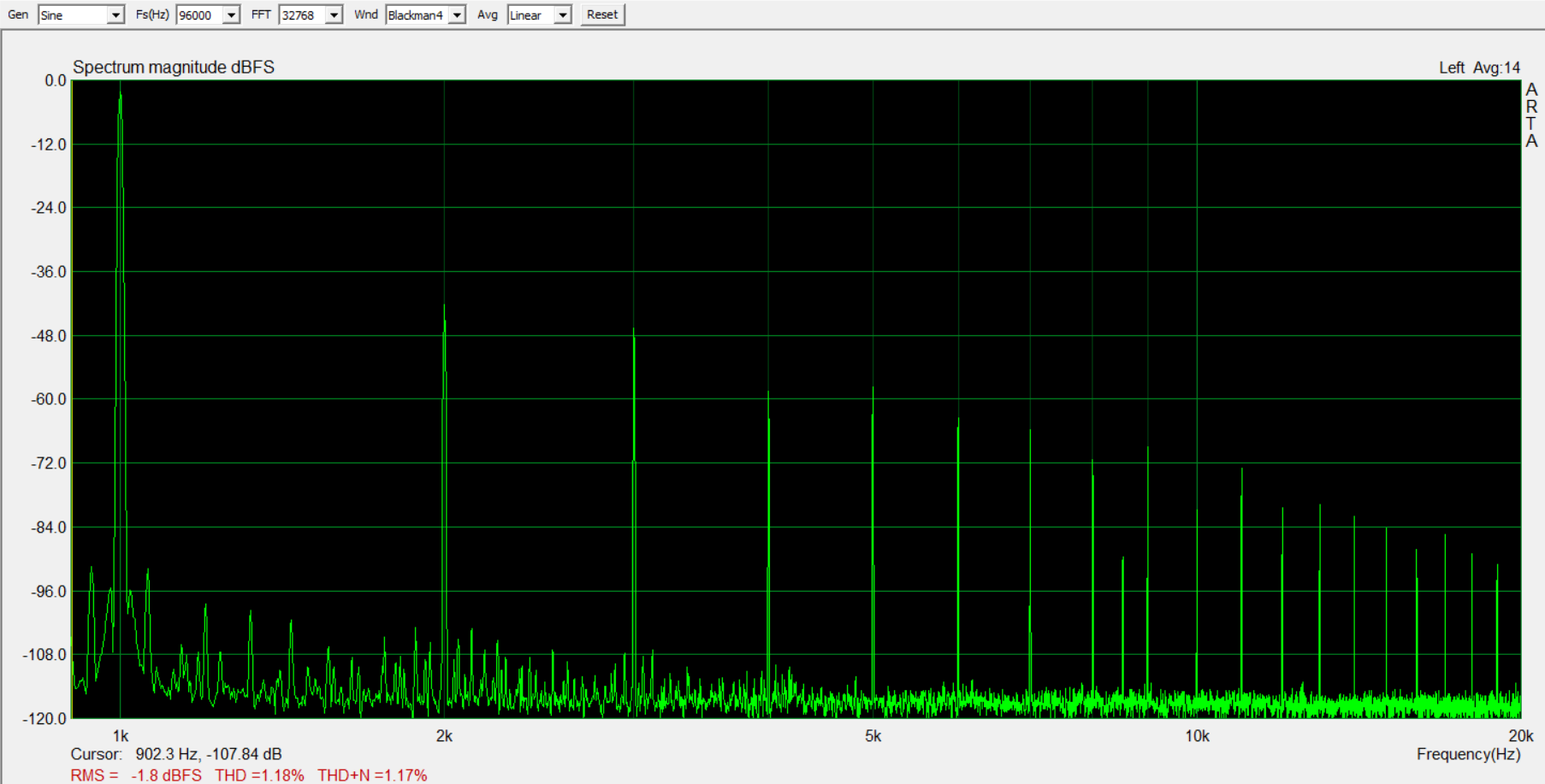Click the -60.0 dB axis label

click(49, 399)
